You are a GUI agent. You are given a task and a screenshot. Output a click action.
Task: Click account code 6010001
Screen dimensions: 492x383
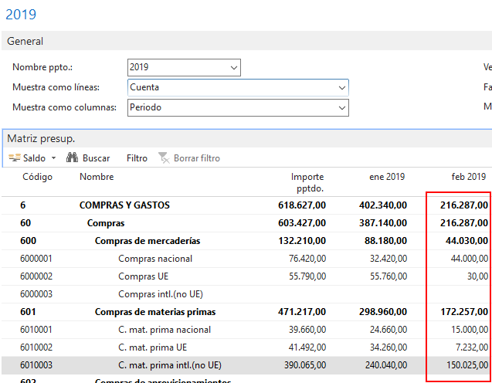[x=36, y=330]
